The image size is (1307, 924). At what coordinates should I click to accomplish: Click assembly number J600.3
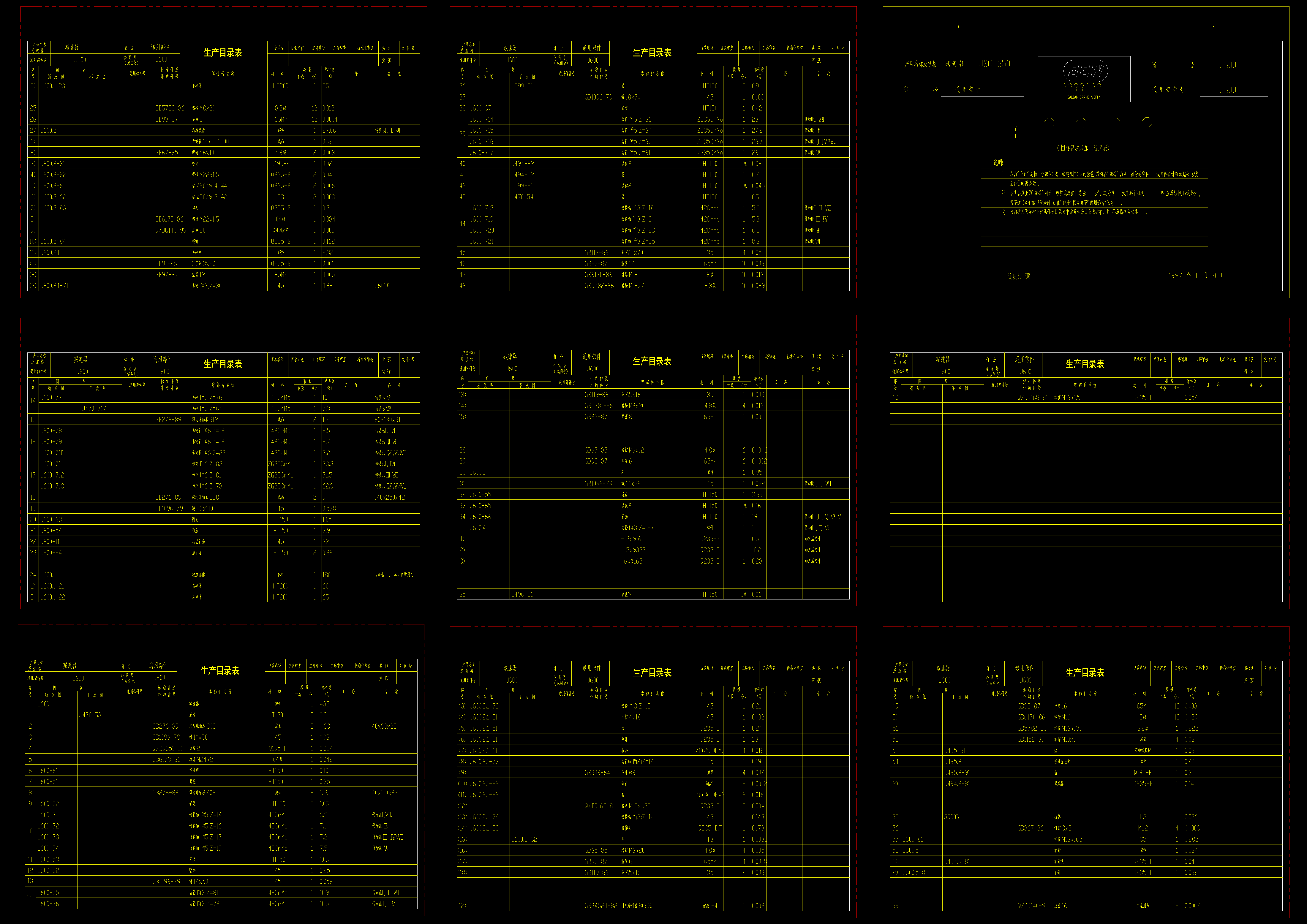click(x=478, y=473)
